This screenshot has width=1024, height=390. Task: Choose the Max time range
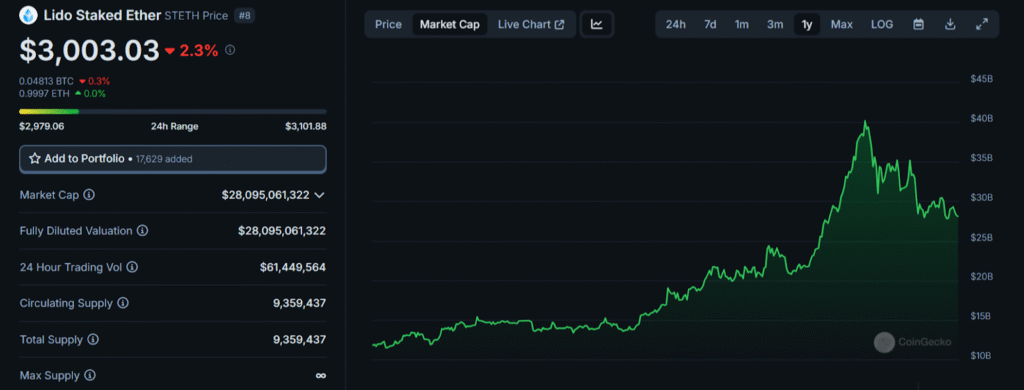pos(841,24)
